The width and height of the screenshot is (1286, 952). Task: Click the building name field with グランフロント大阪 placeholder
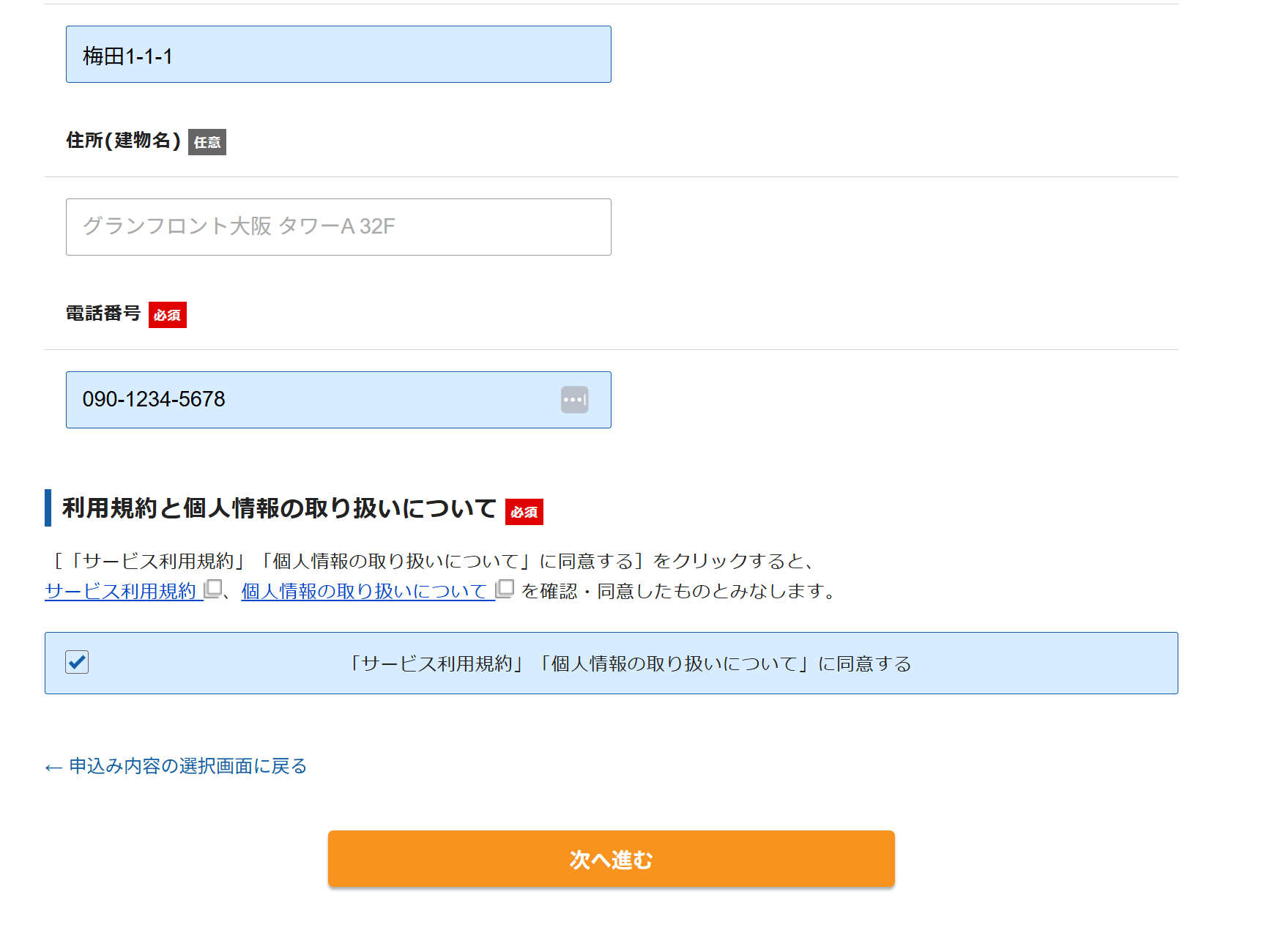338,227
